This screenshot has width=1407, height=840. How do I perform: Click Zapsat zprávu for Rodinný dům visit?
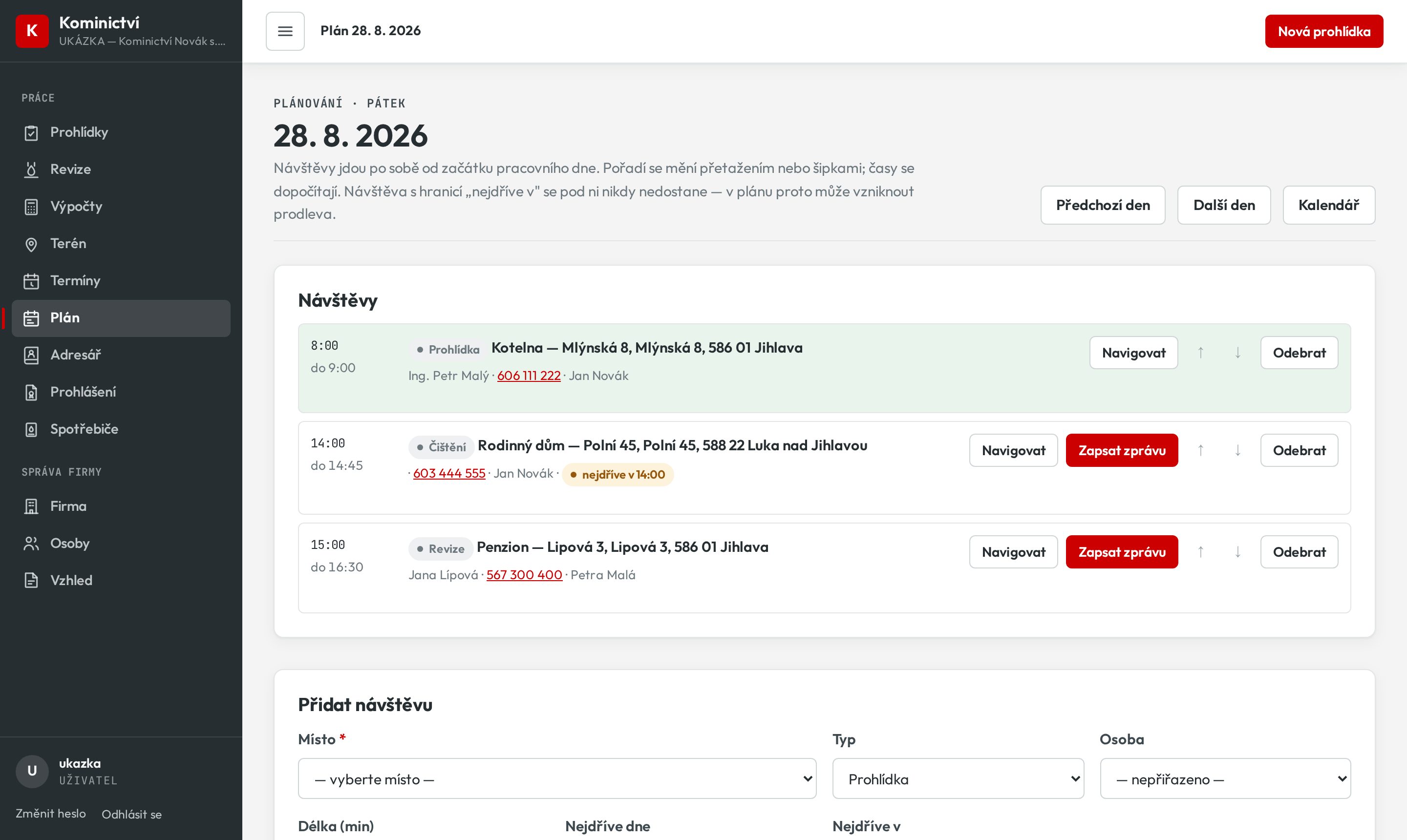(1122, 451)
